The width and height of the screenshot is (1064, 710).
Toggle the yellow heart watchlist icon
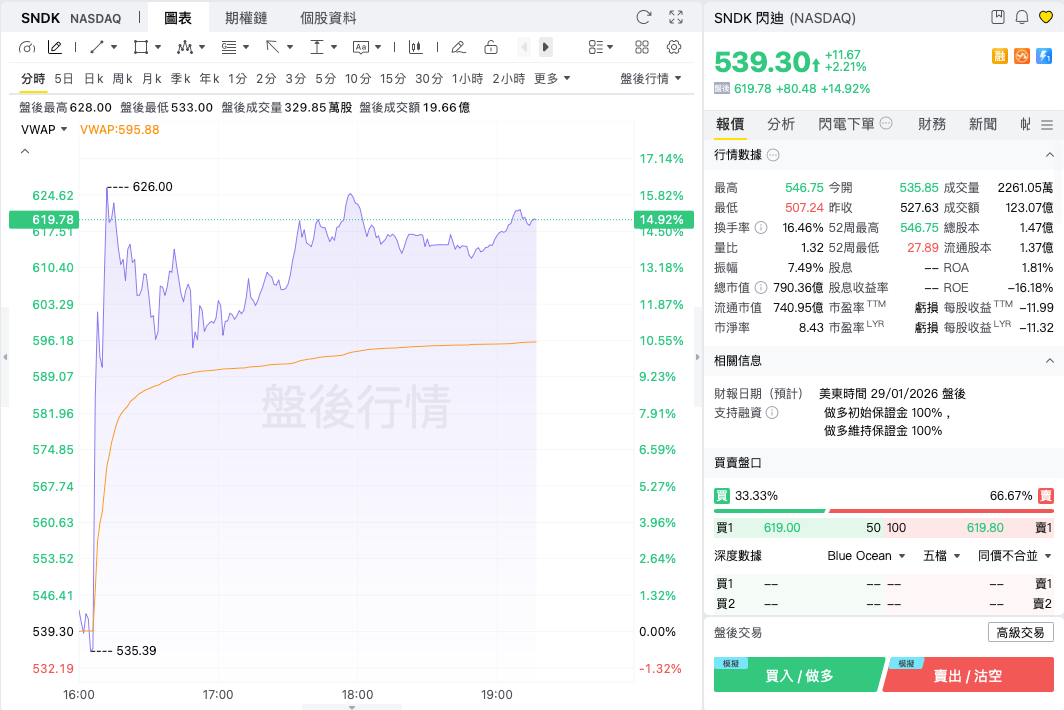point(1046,17)
